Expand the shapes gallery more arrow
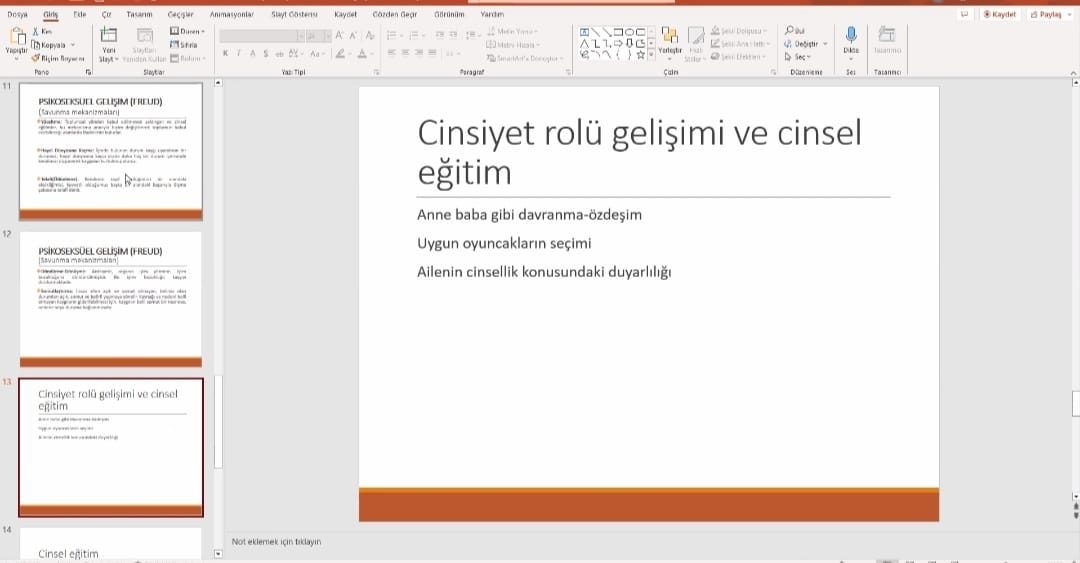Viewport: 1080px width, 563px height. click(651, 54)
